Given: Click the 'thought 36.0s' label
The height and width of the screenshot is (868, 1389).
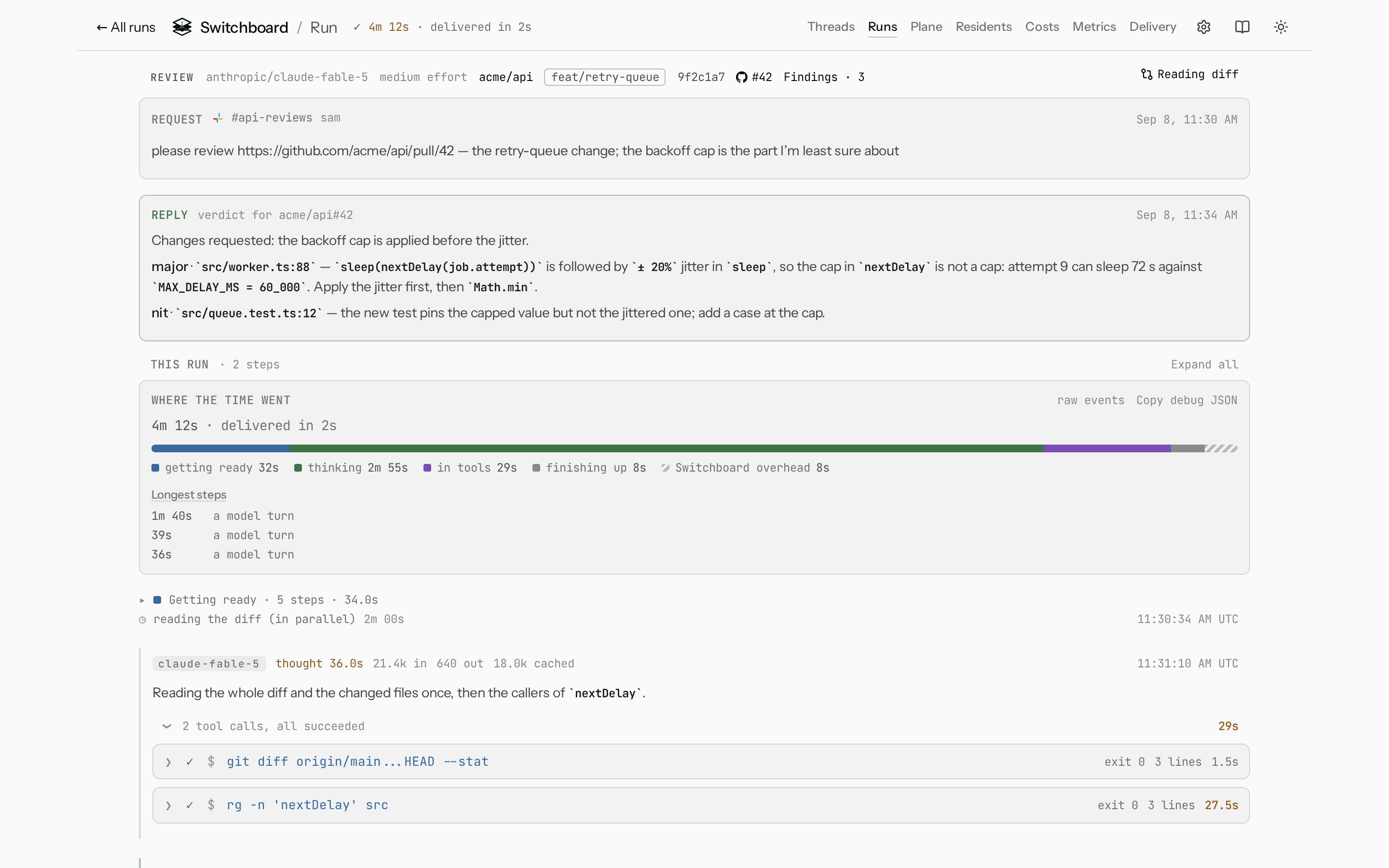Looking at the screenshot, I should (319, 664).
